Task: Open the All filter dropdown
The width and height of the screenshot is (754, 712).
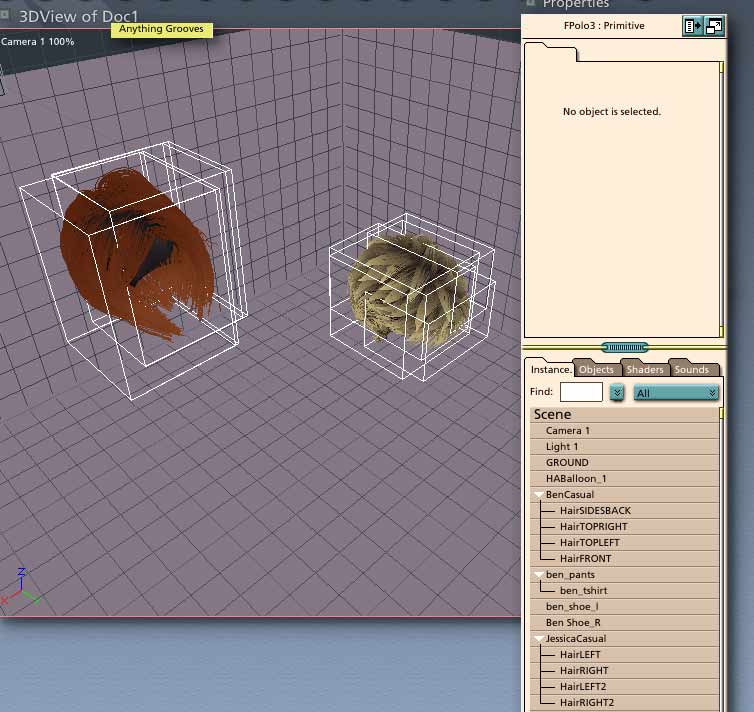Action: coord(676,393)
